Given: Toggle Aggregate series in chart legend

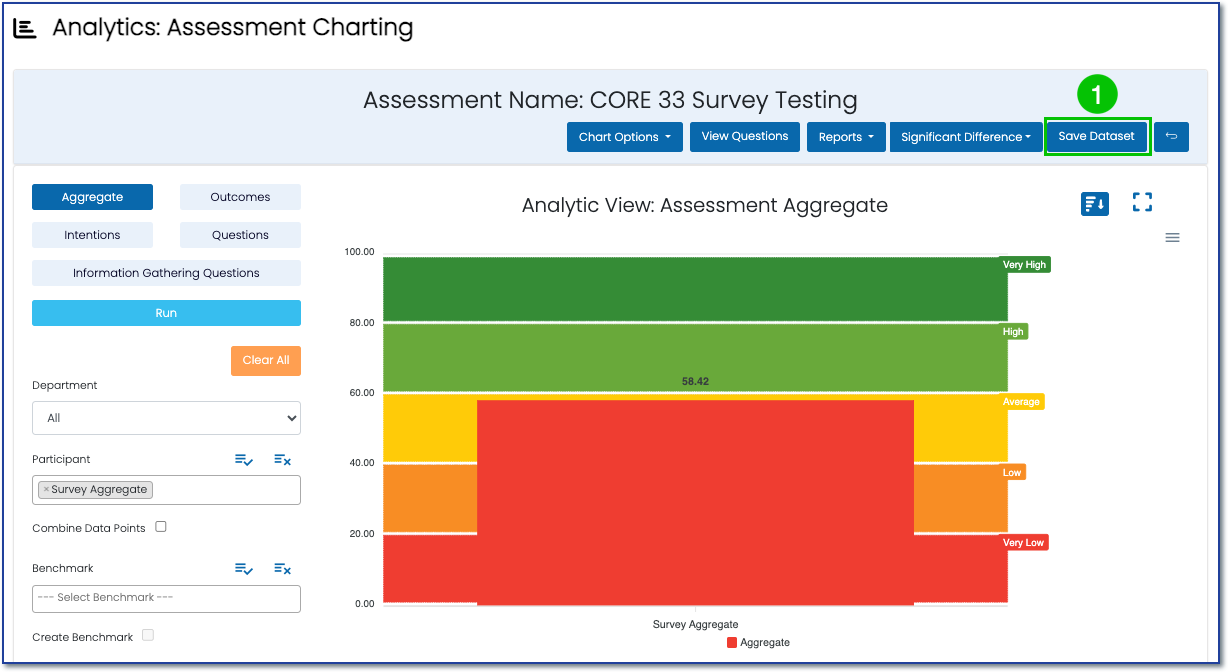Looking at the screenshot, I should coord(758,643).
